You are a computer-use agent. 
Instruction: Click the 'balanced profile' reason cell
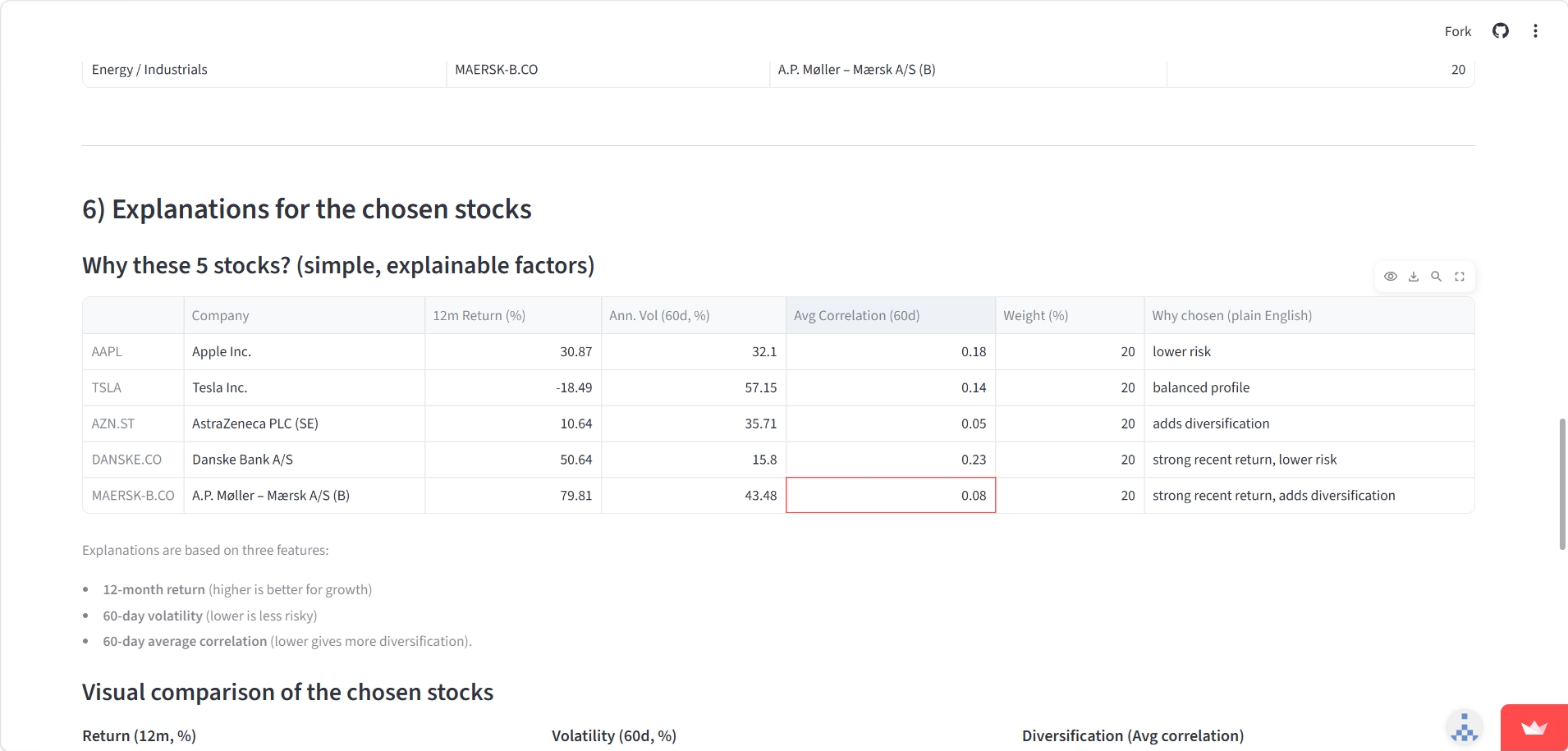[1309, 387]
